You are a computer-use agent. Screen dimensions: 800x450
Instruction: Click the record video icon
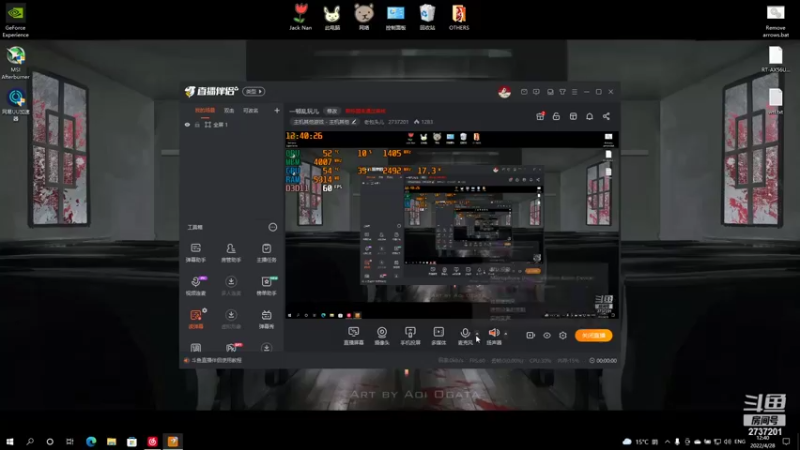click(x=531, y=335)
